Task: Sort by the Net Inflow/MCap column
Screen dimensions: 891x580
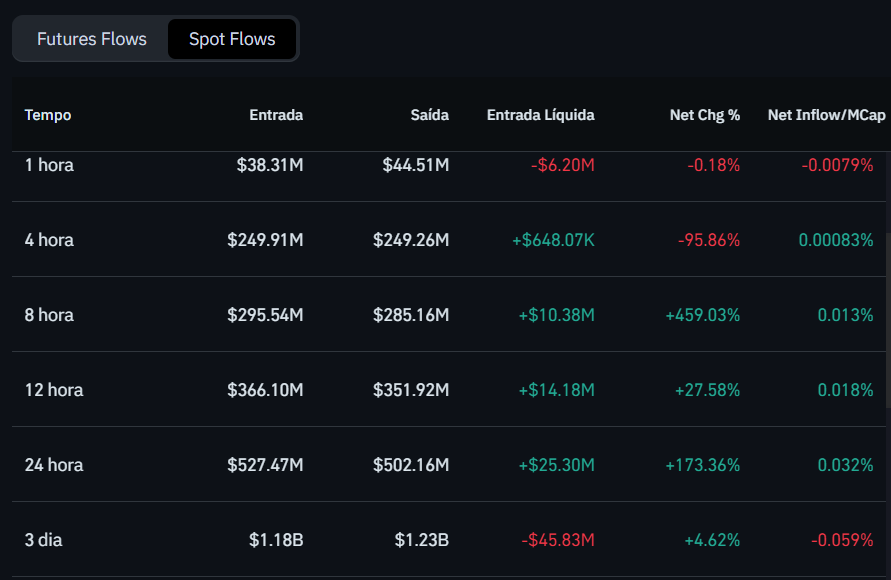Action: pos(826,115)
